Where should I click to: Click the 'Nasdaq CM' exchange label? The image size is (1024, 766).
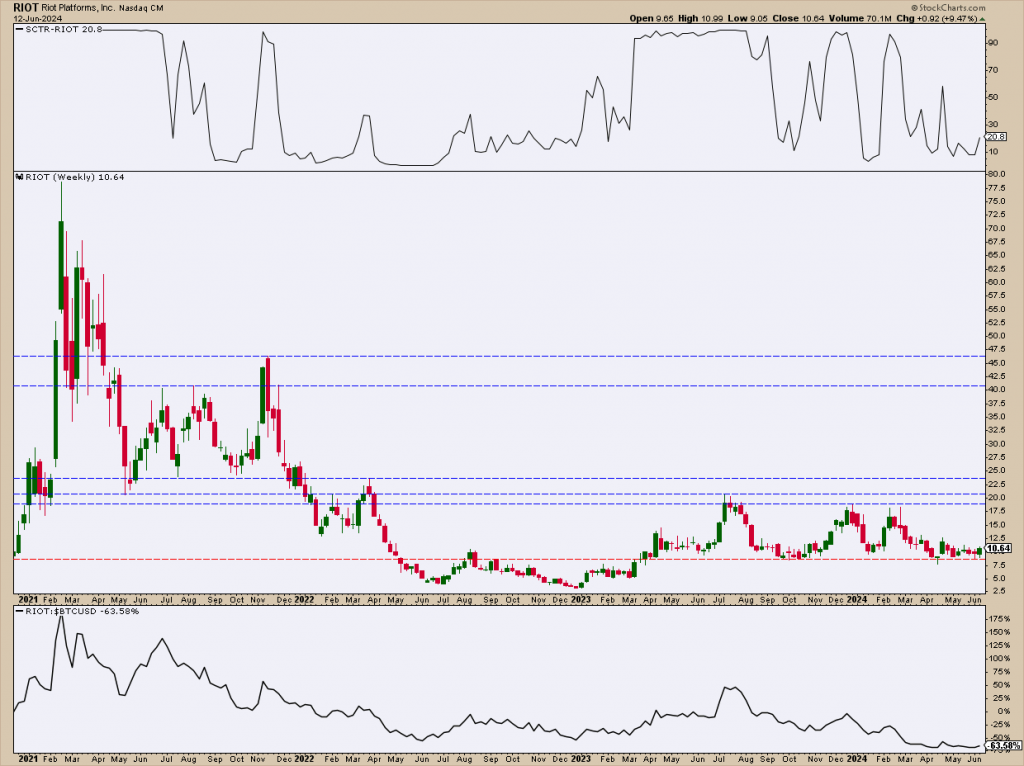click(142, 8)
